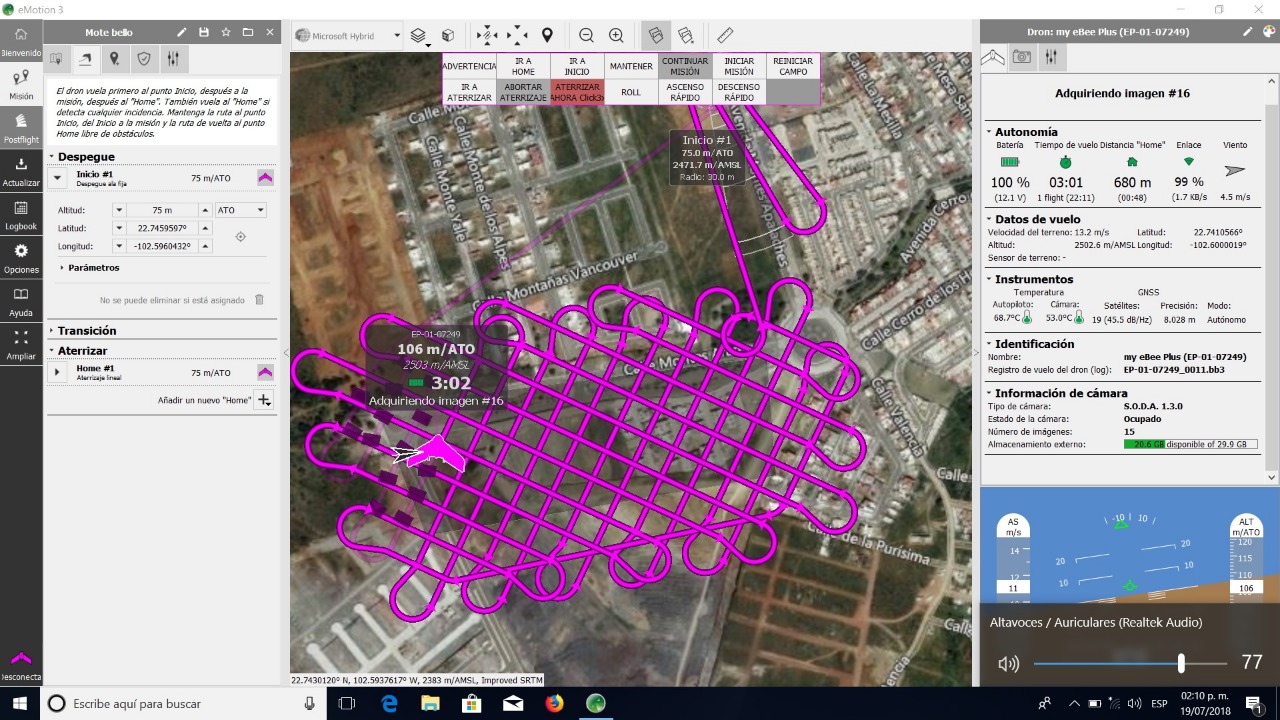
Task: Expand the Parámetros disclosure triangle
Action: 62,268
